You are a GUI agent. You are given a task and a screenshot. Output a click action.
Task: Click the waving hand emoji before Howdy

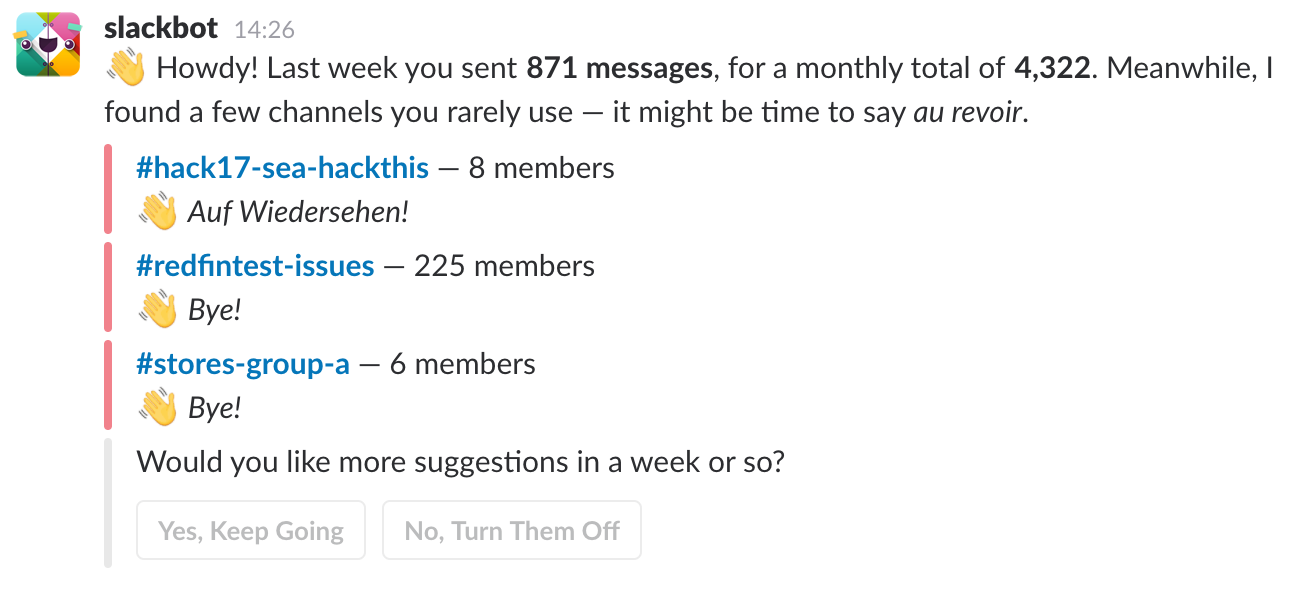(x=126, y=70)
